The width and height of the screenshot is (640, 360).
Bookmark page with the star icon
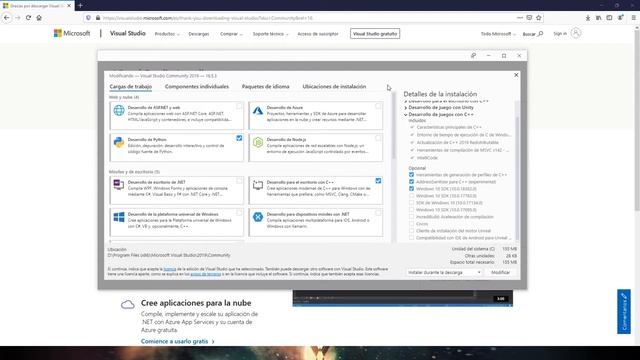tap(539, 18)
